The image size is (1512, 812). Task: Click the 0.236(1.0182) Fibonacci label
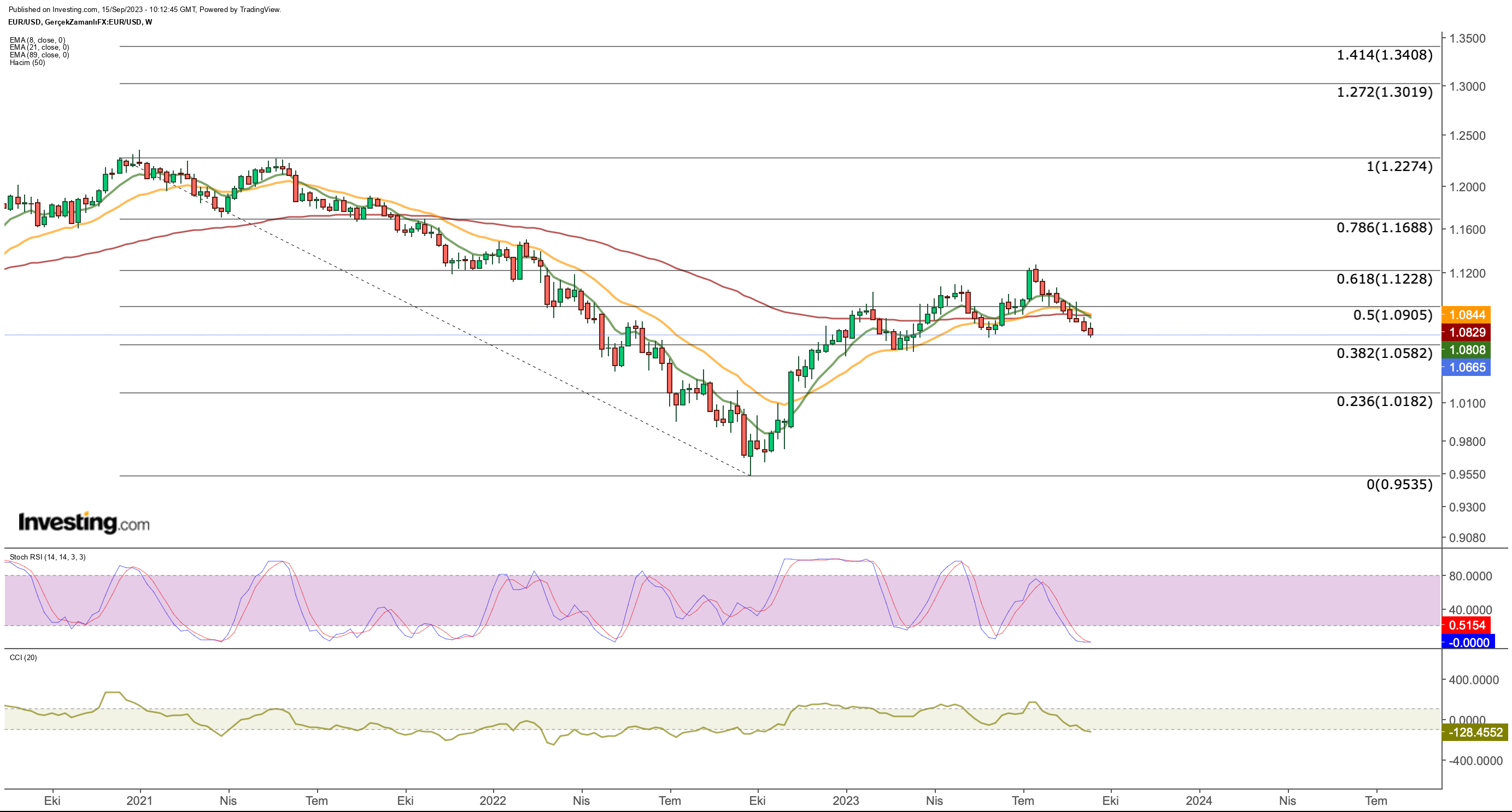(1384, 401)
